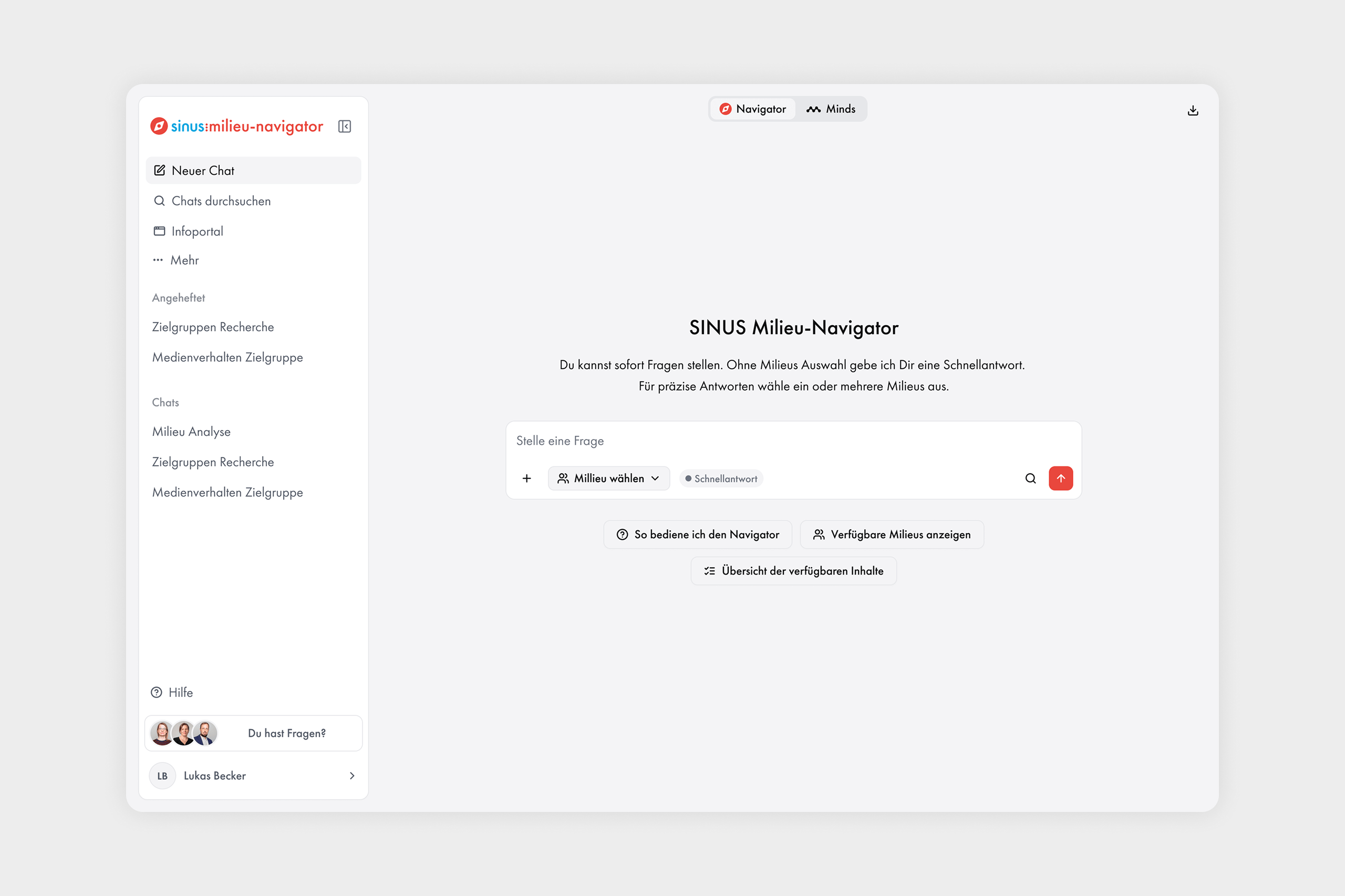The width and height of the screenshot is (1345, 896).
Task: Expand Lukas Becker account chevron
Action: pos(352,776)
